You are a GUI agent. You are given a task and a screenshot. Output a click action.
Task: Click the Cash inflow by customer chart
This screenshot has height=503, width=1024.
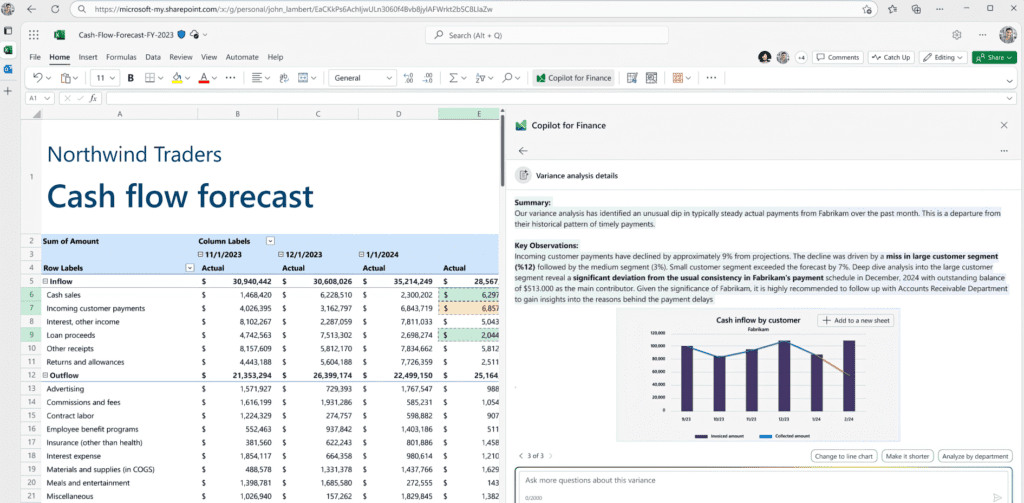click(758, 376)
